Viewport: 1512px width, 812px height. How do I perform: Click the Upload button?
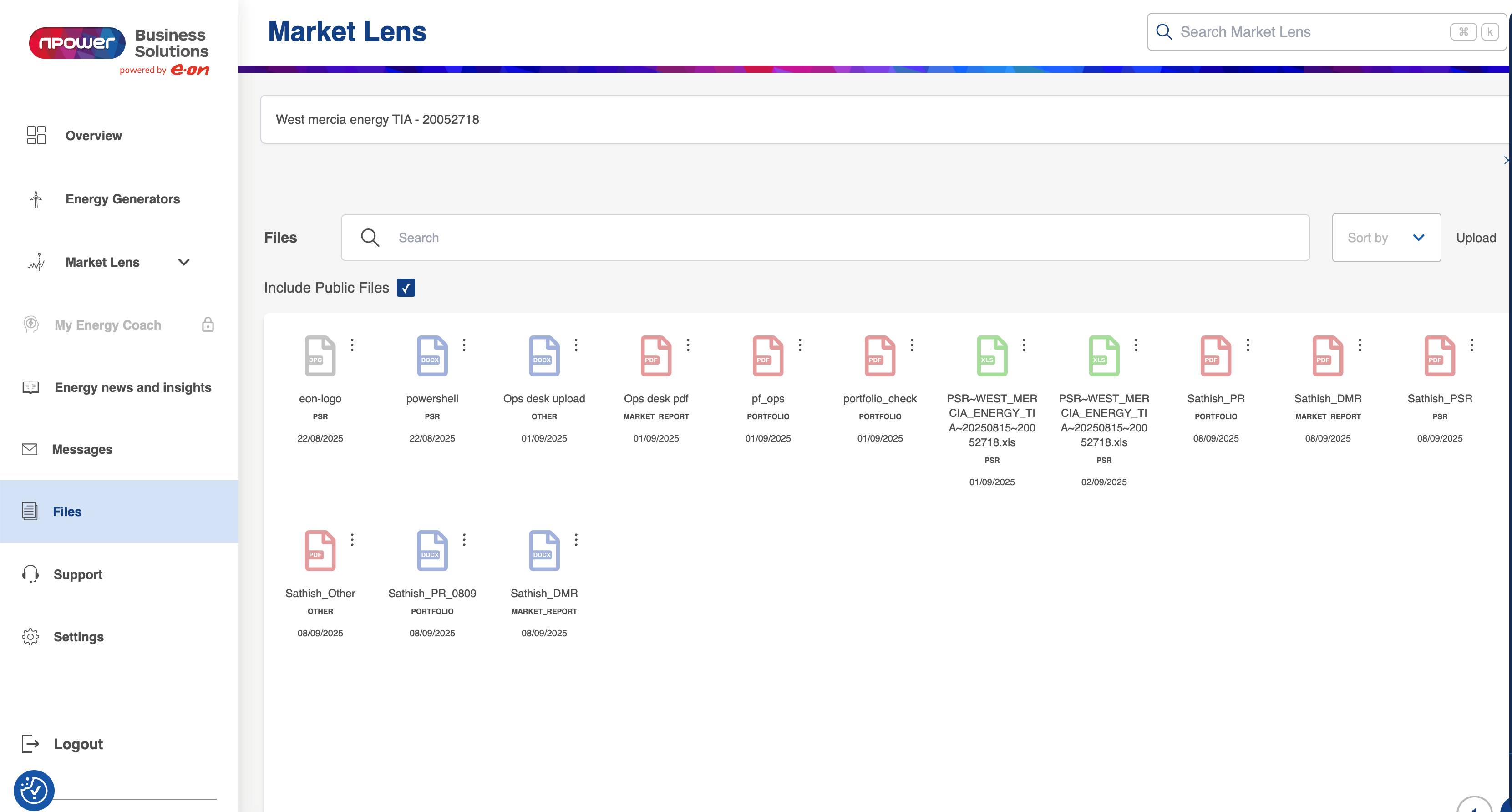pyautogui.click(x=1476, y=238)
